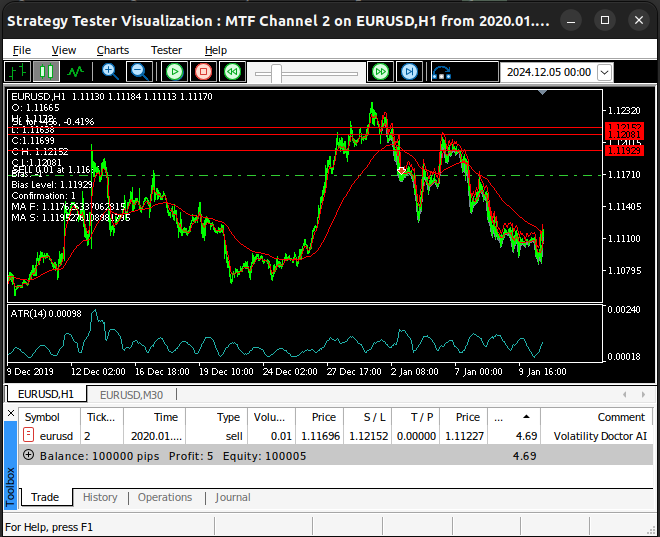
Task: Open the History tab in Toolbox
Action: [100, 497]
